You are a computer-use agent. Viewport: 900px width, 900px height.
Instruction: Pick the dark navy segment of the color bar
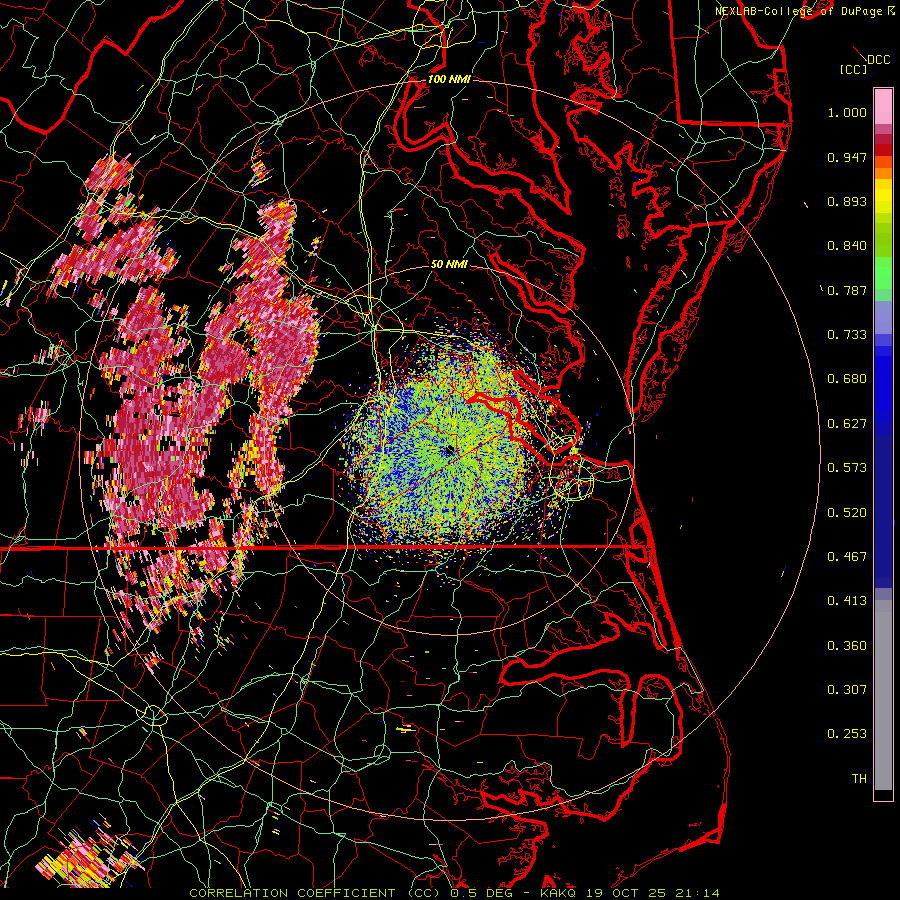883,511
